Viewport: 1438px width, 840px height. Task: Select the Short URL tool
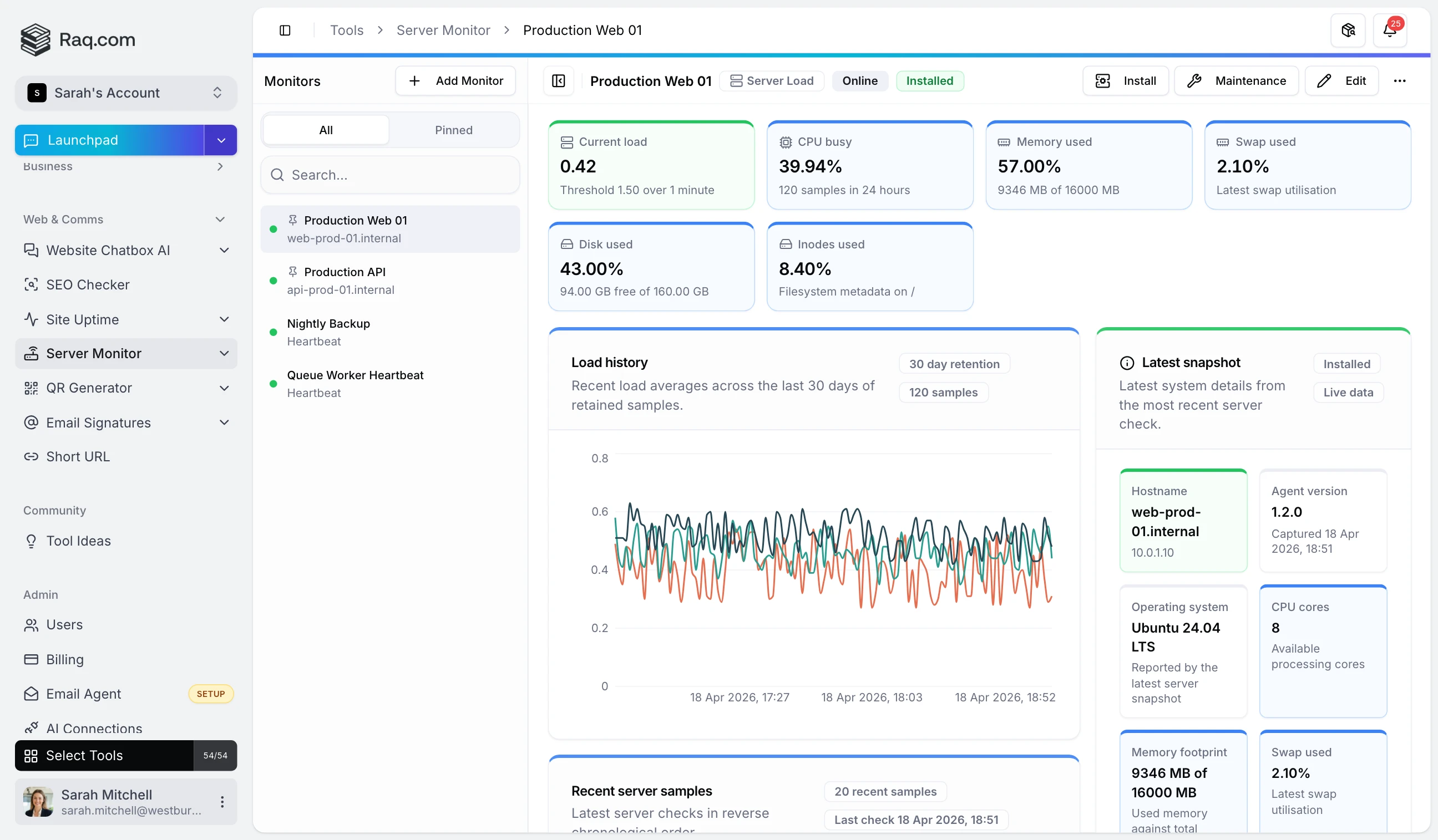pyautogui.click(x=78, y=456)
